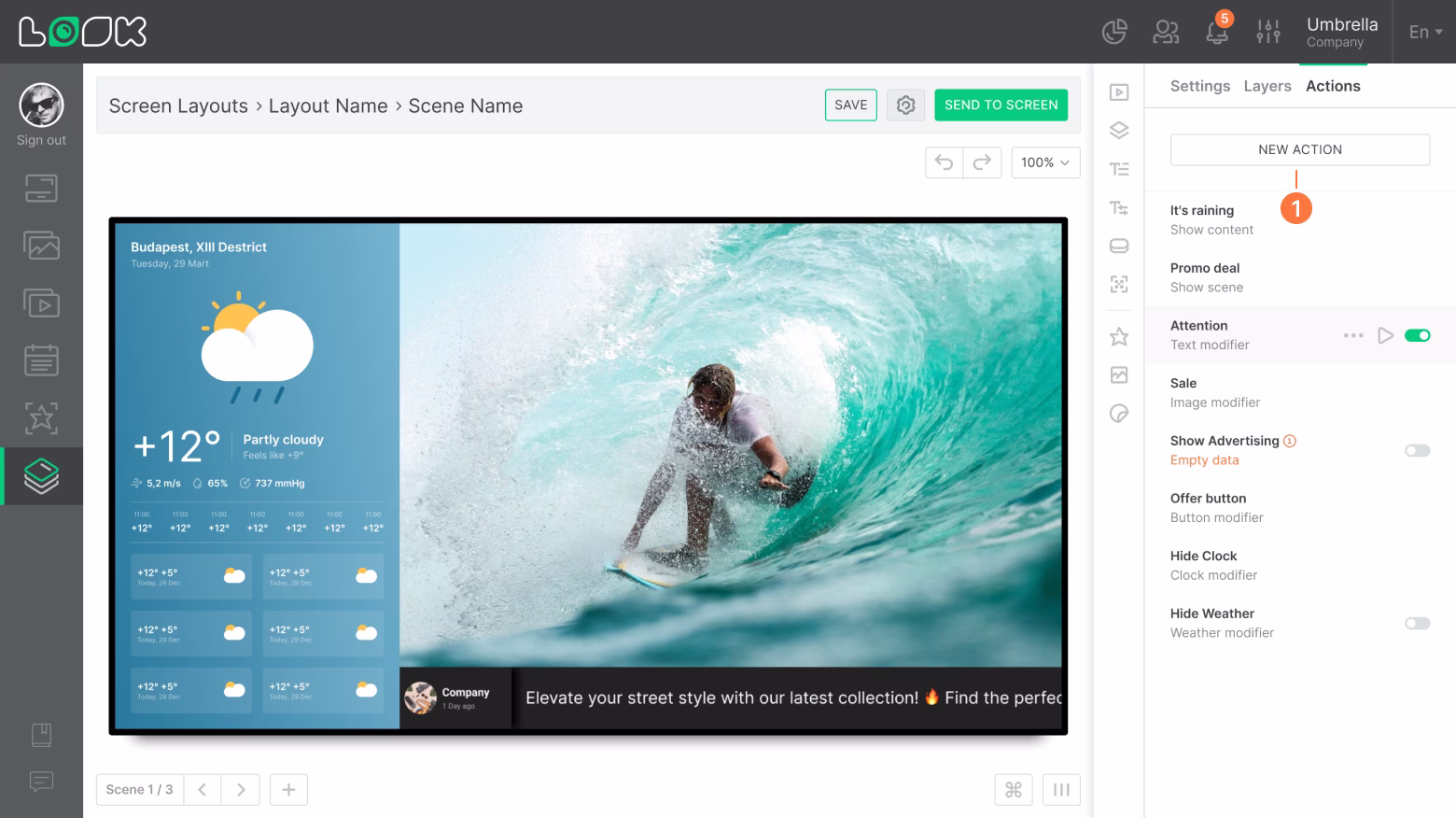Open the sliders settings icon in top bar

point(1268,32)
